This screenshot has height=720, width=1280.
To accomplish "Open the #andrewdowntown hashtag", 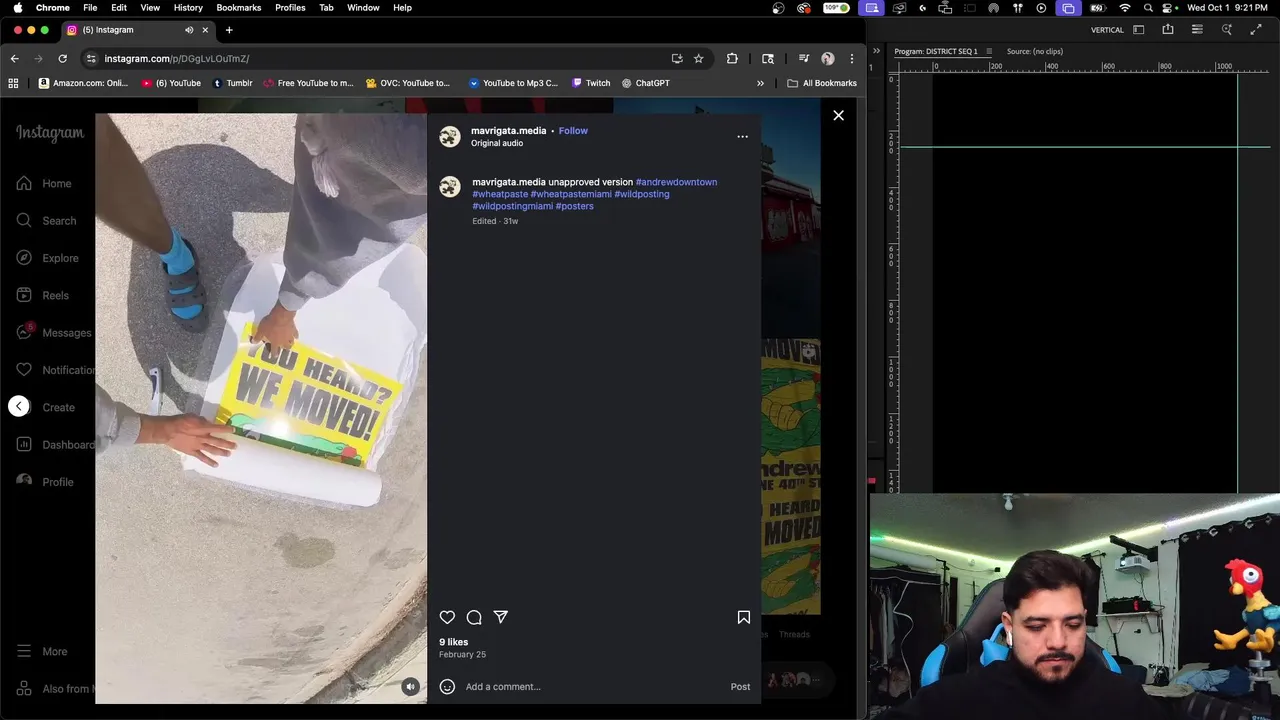I will pyautogui.click(x=676, y=182).
